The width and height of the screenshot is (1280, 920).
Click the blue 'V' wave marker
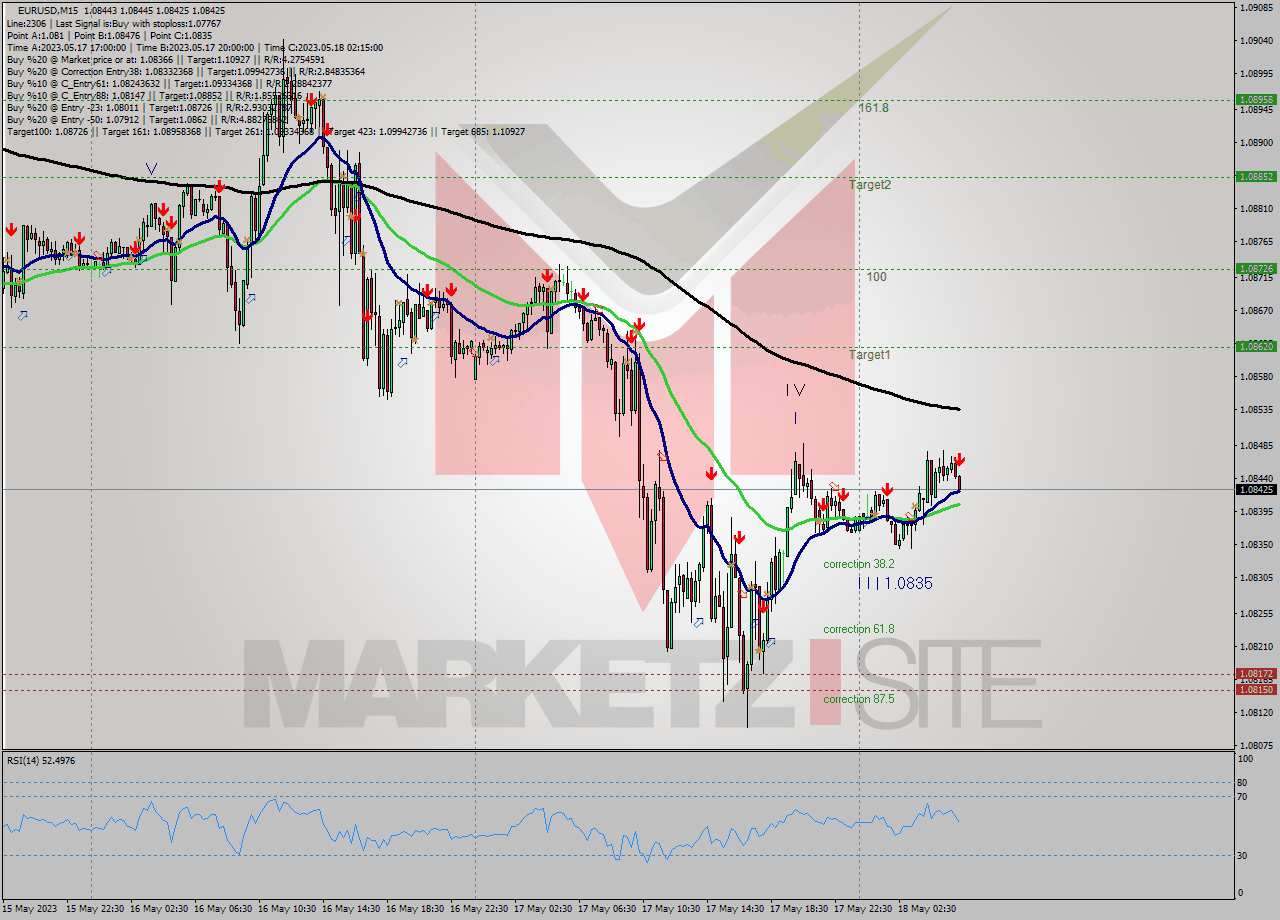[151, 169]
